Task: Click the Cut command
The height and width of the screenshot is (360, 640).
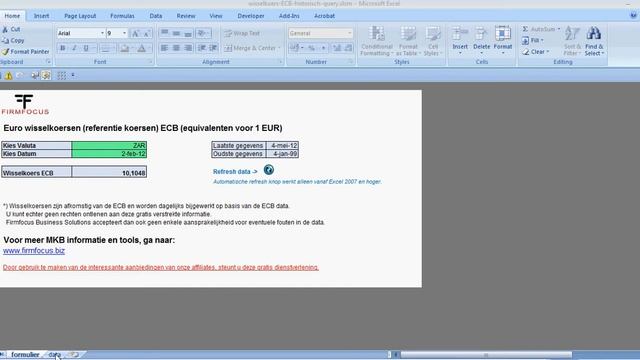Action: point(11,29)
